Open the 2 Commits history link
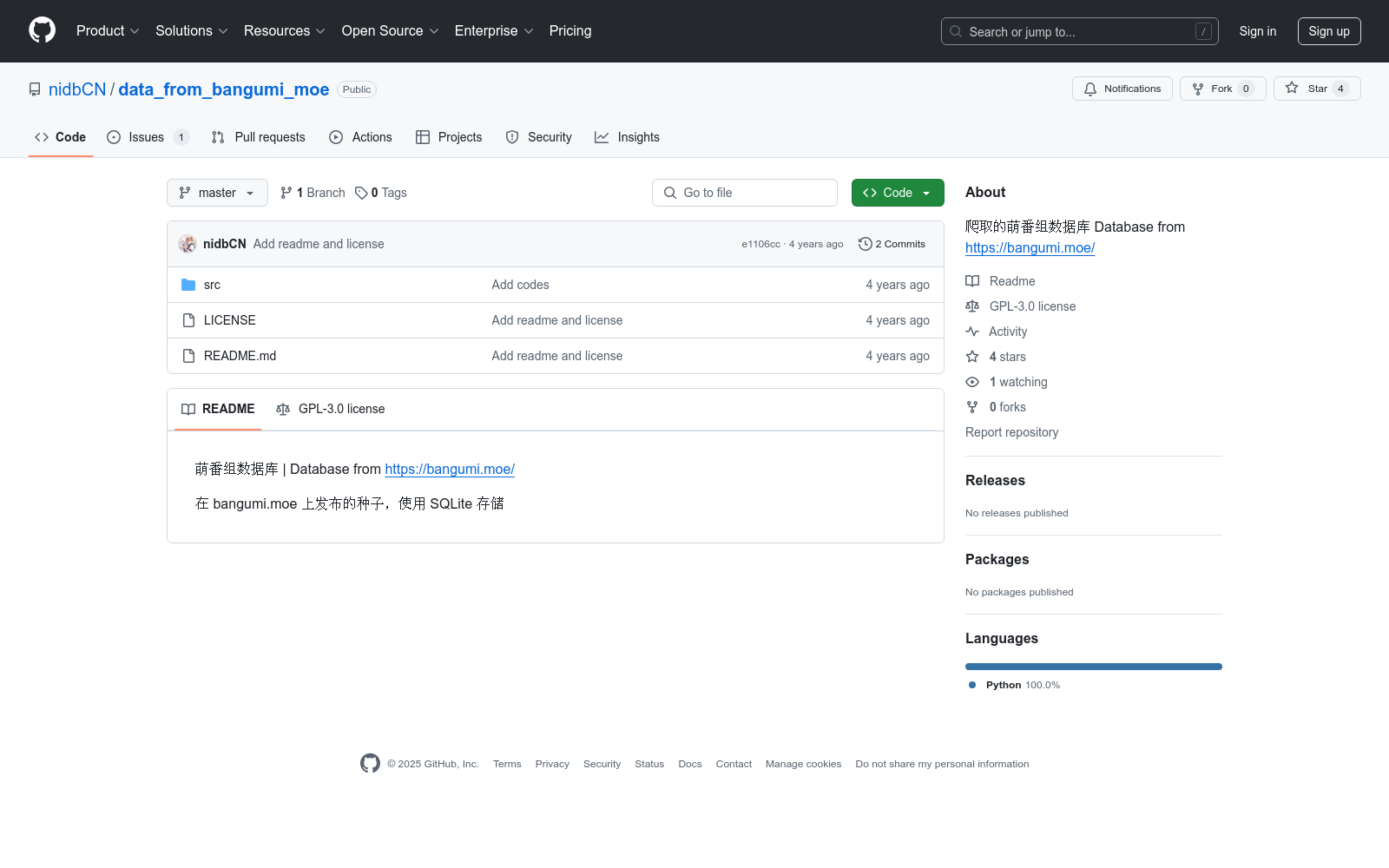Viewport: 1389px width, 868px height. 892,244
